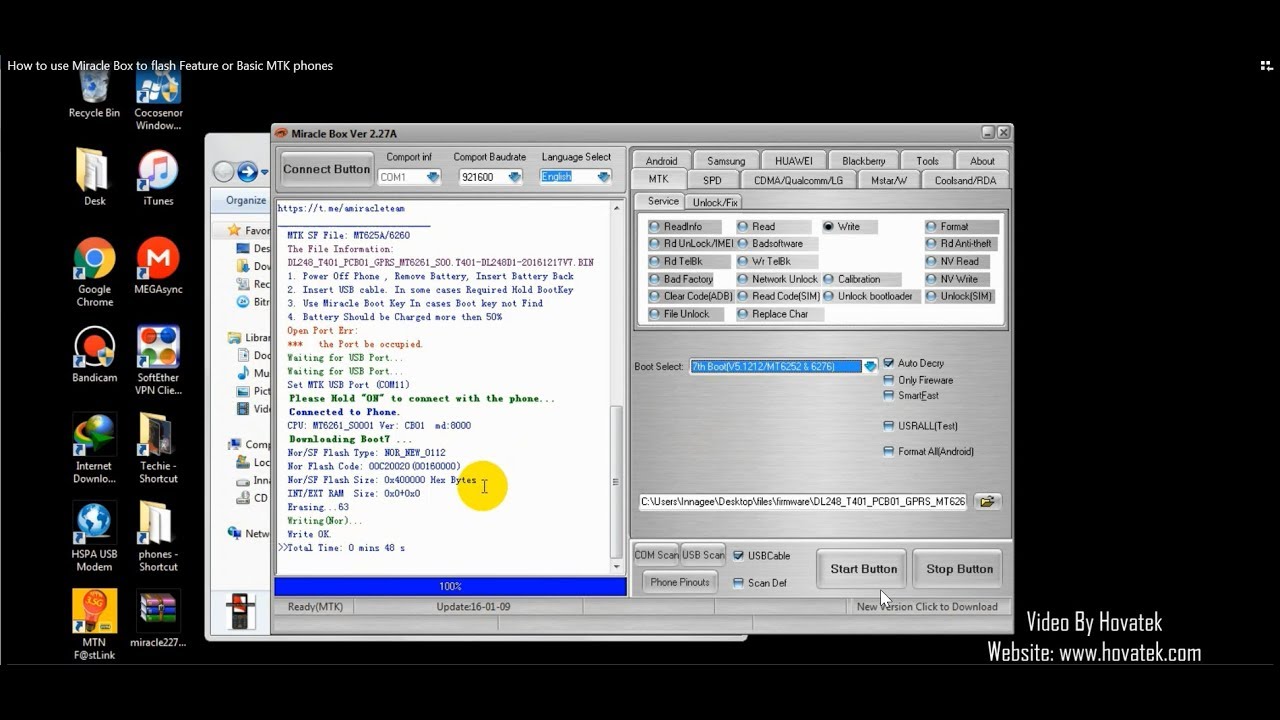
Task: Open the SoftEther VPN Client icon
Action: (x=158, y=360)
